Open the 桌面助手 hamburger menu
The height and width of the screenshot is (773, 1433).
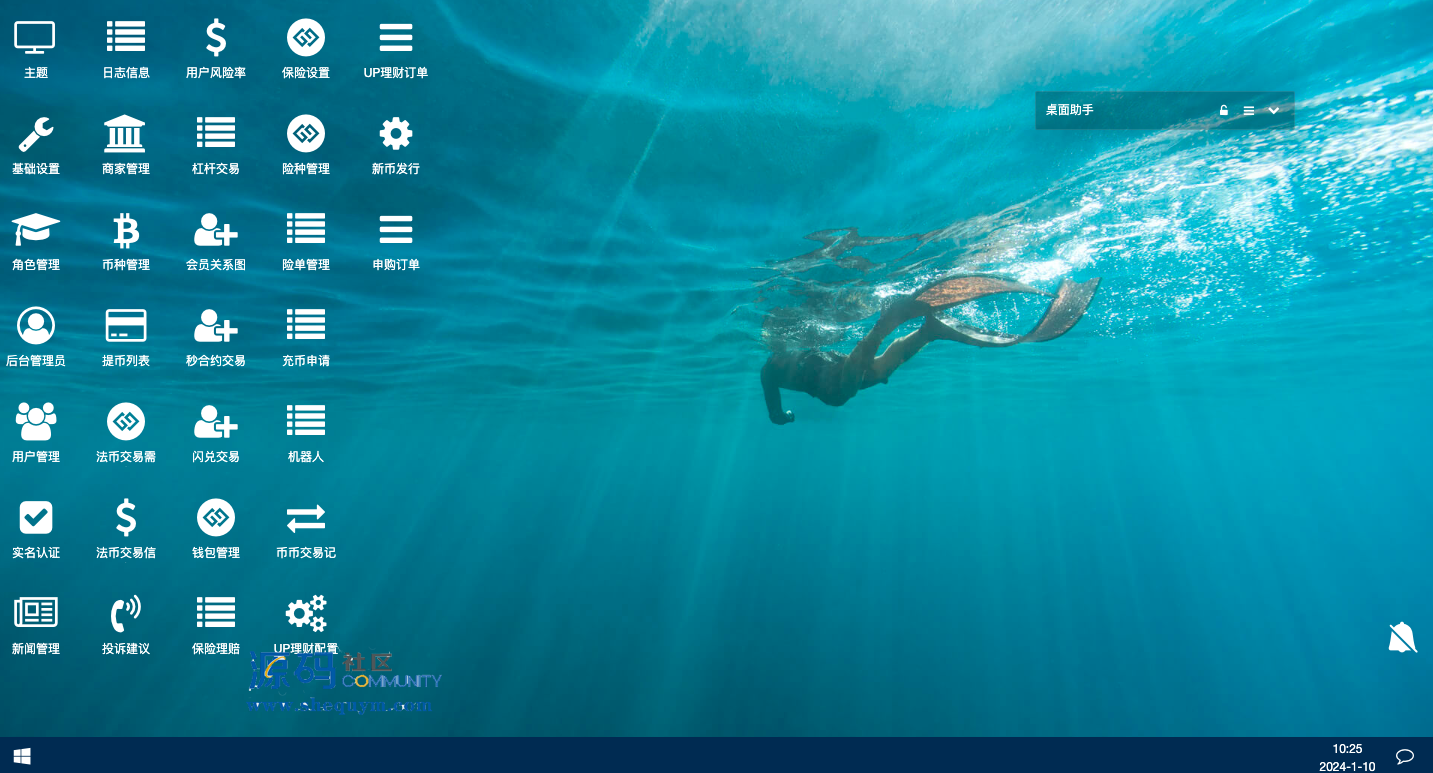click(1248, 111)
